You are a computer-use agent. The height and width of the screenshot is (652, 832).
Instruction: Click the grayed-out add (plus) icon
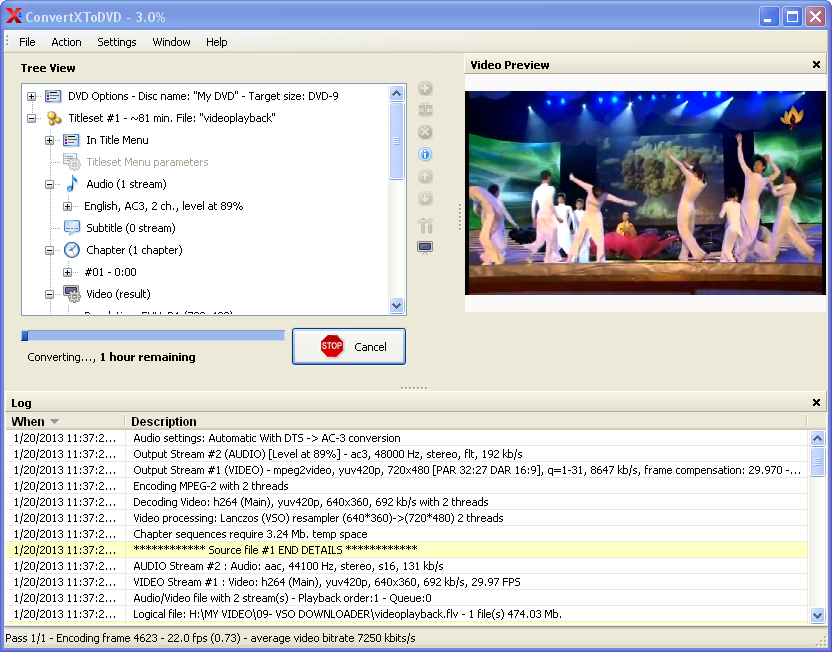pyautogui.click(x=425, y=89)
